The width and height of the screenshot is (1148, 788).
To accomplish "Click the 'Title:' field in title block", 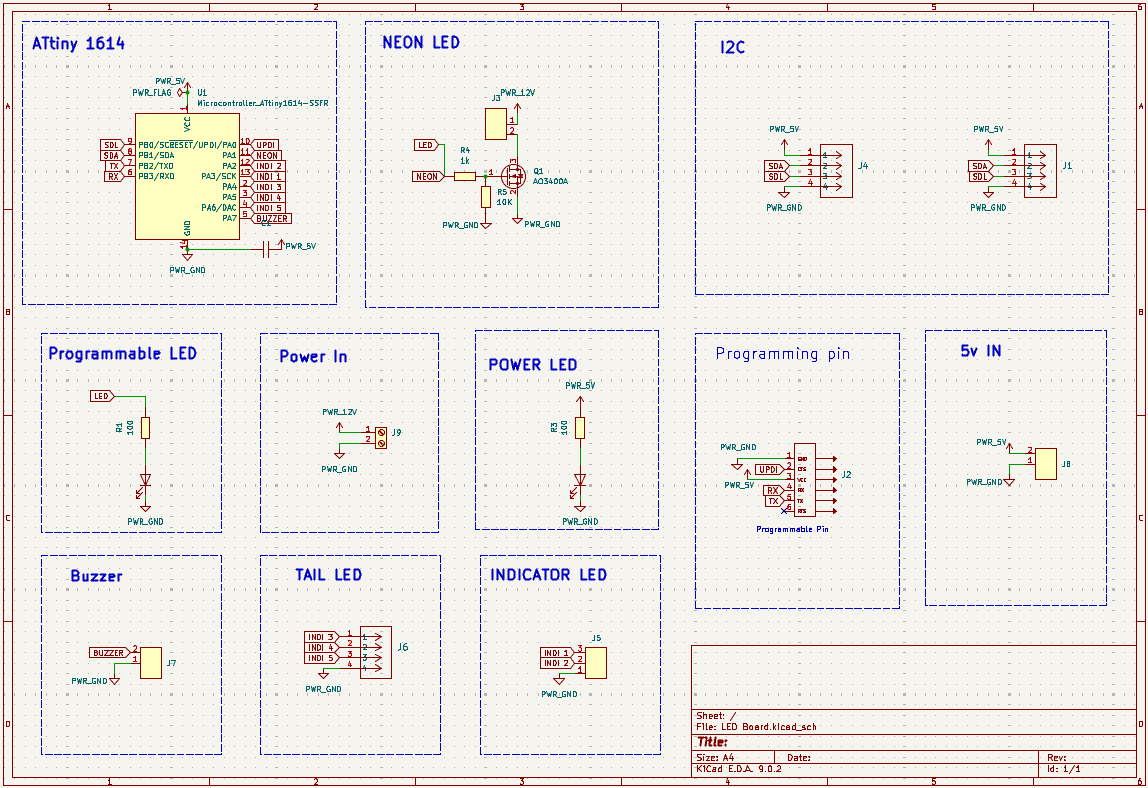I will (x=712, y=743).
